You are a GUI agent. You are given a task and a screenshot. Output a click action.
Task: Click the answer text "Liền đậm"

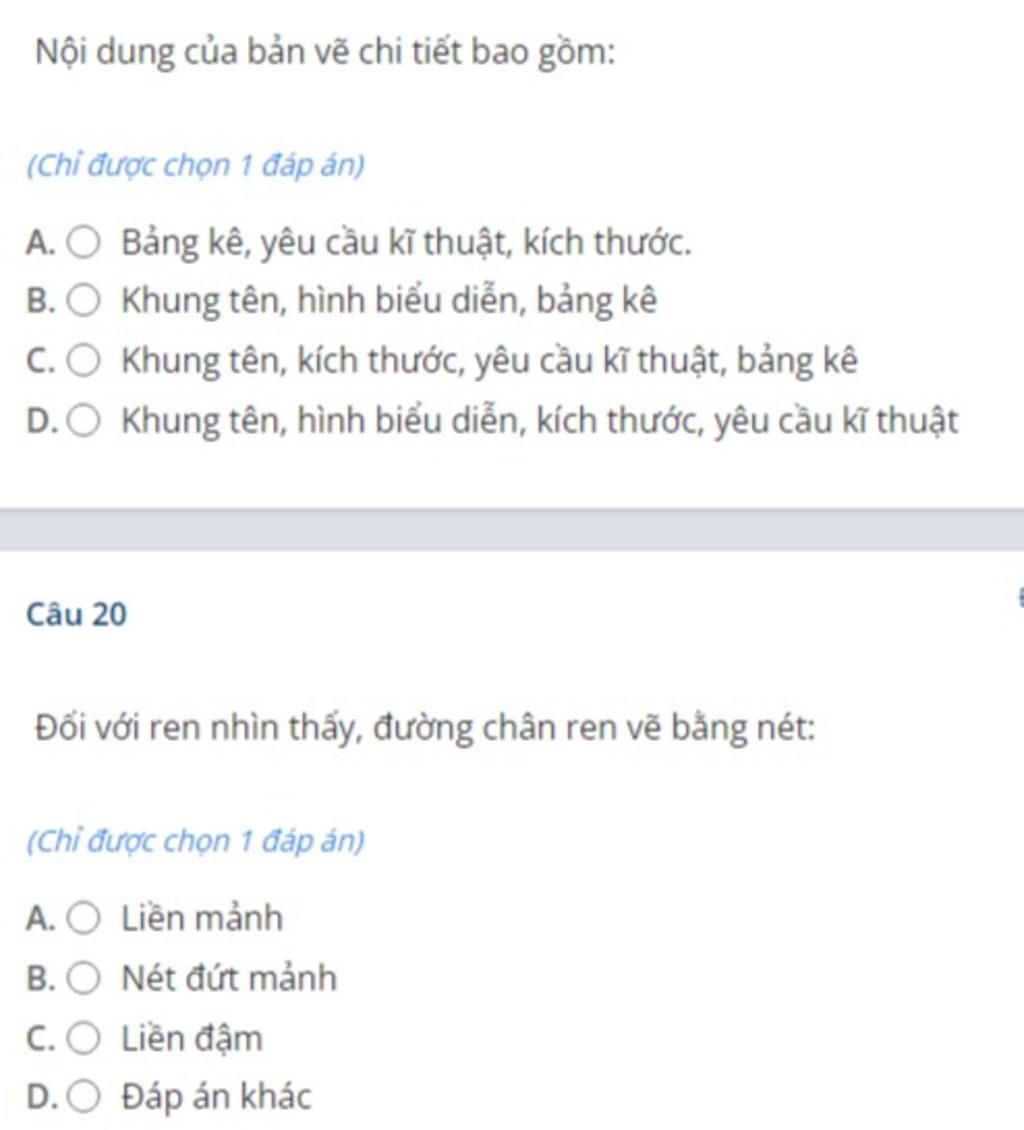tap(192, 1038)
